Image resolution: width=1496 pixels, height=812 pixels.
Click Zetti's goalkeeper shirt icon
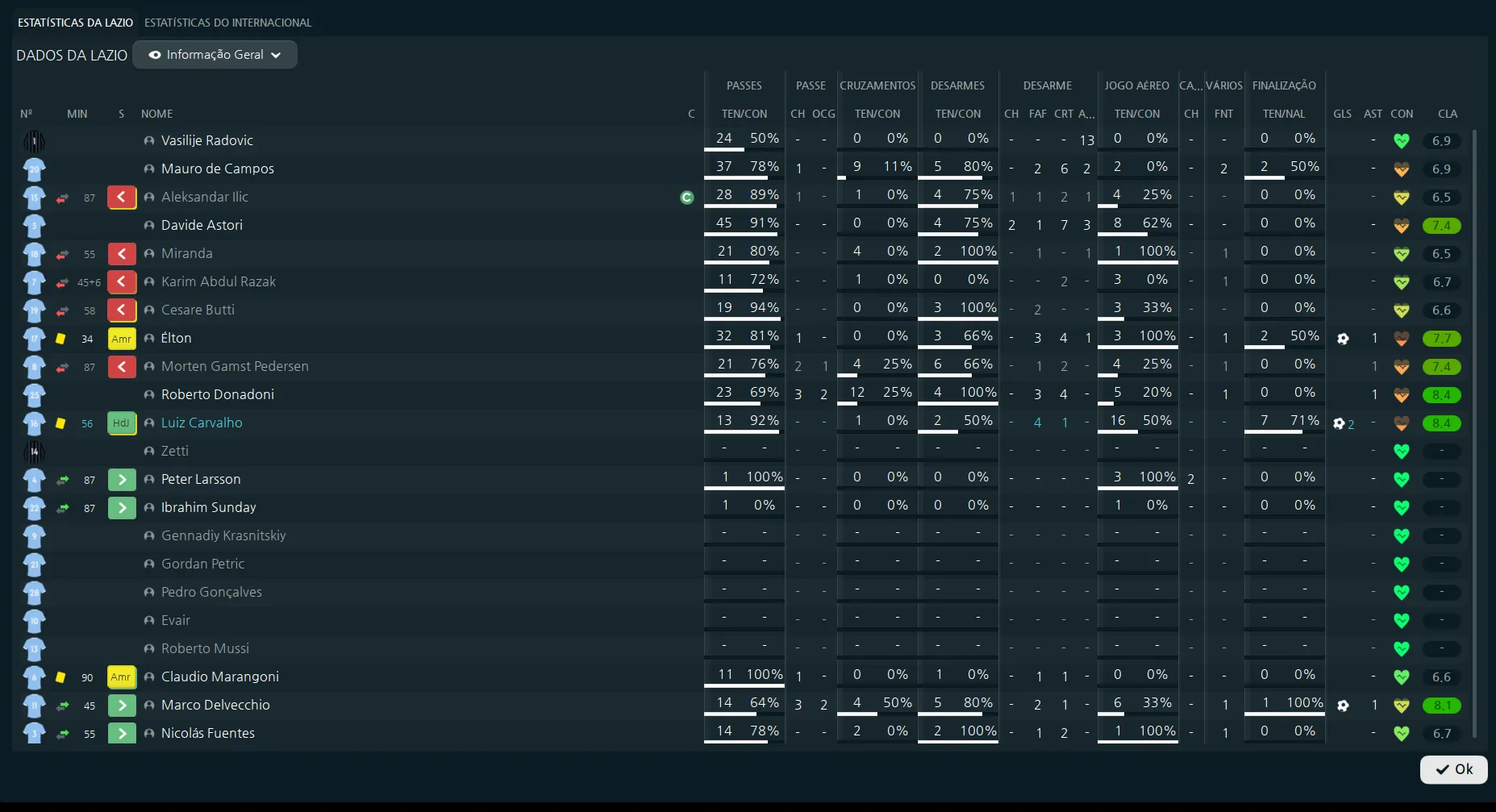pos(34,452)
